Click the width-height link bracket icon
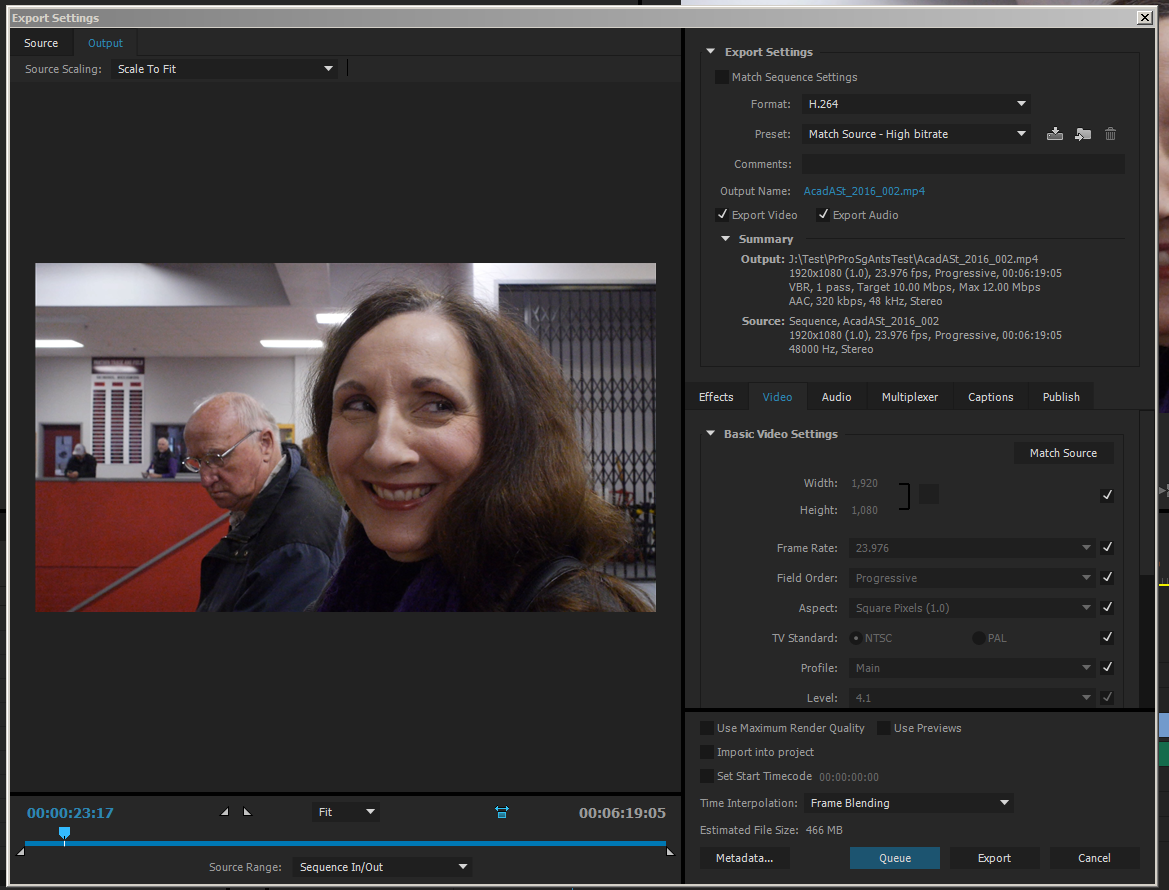 905,494
